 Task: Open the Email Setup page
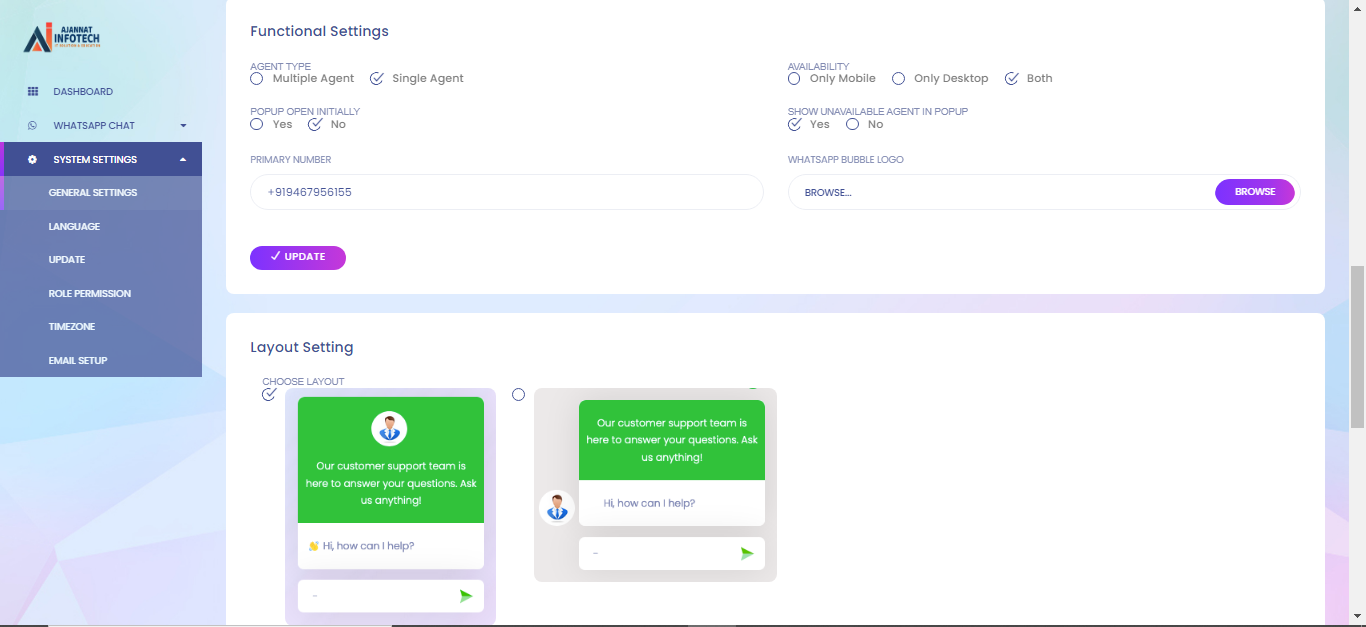(x=78, y=361)
